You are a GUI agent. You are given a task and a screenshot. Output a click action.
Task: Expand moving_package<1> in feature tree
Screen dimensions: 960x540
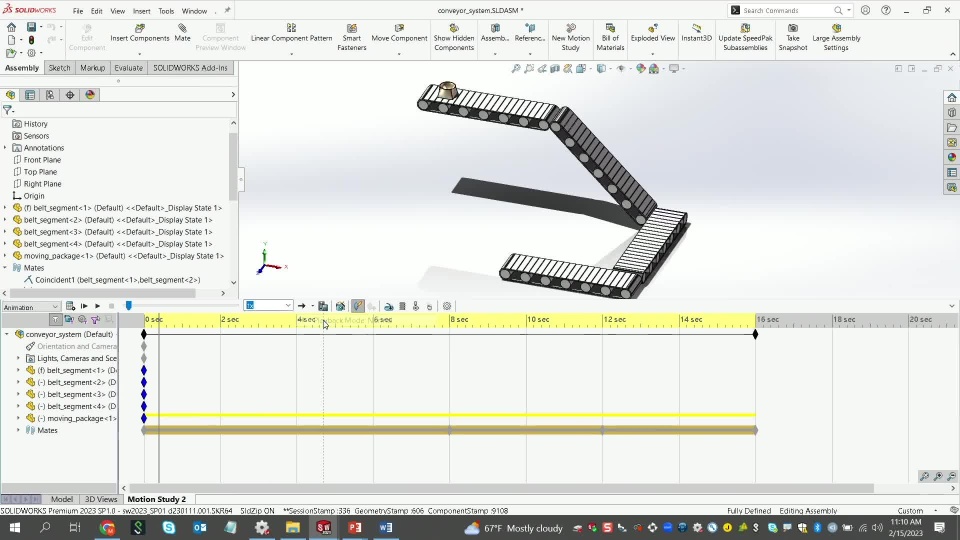(6, 256)
